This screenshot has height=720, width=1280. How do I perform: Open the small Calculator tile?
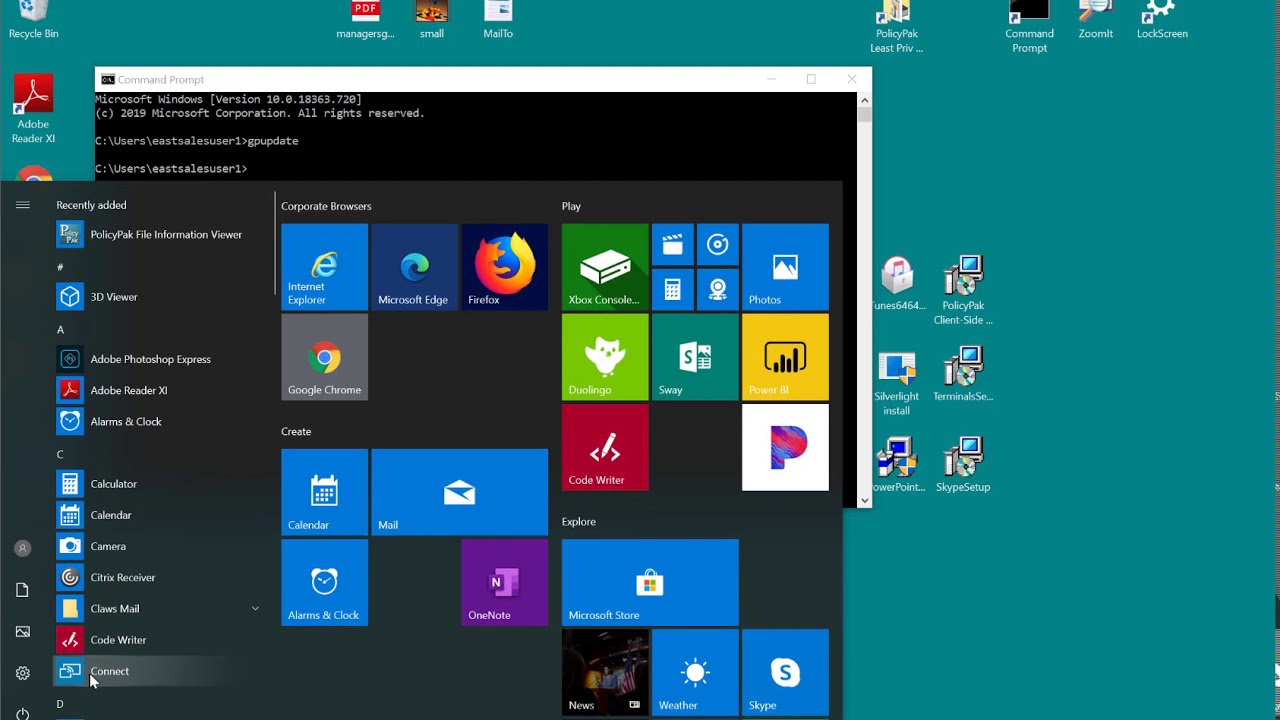[x=673, y=290]
